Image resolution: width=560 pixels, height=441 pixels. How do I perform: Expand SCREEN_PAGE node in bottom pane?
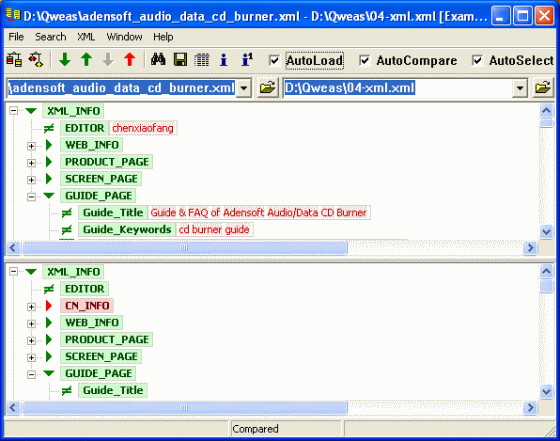[31, 357]
